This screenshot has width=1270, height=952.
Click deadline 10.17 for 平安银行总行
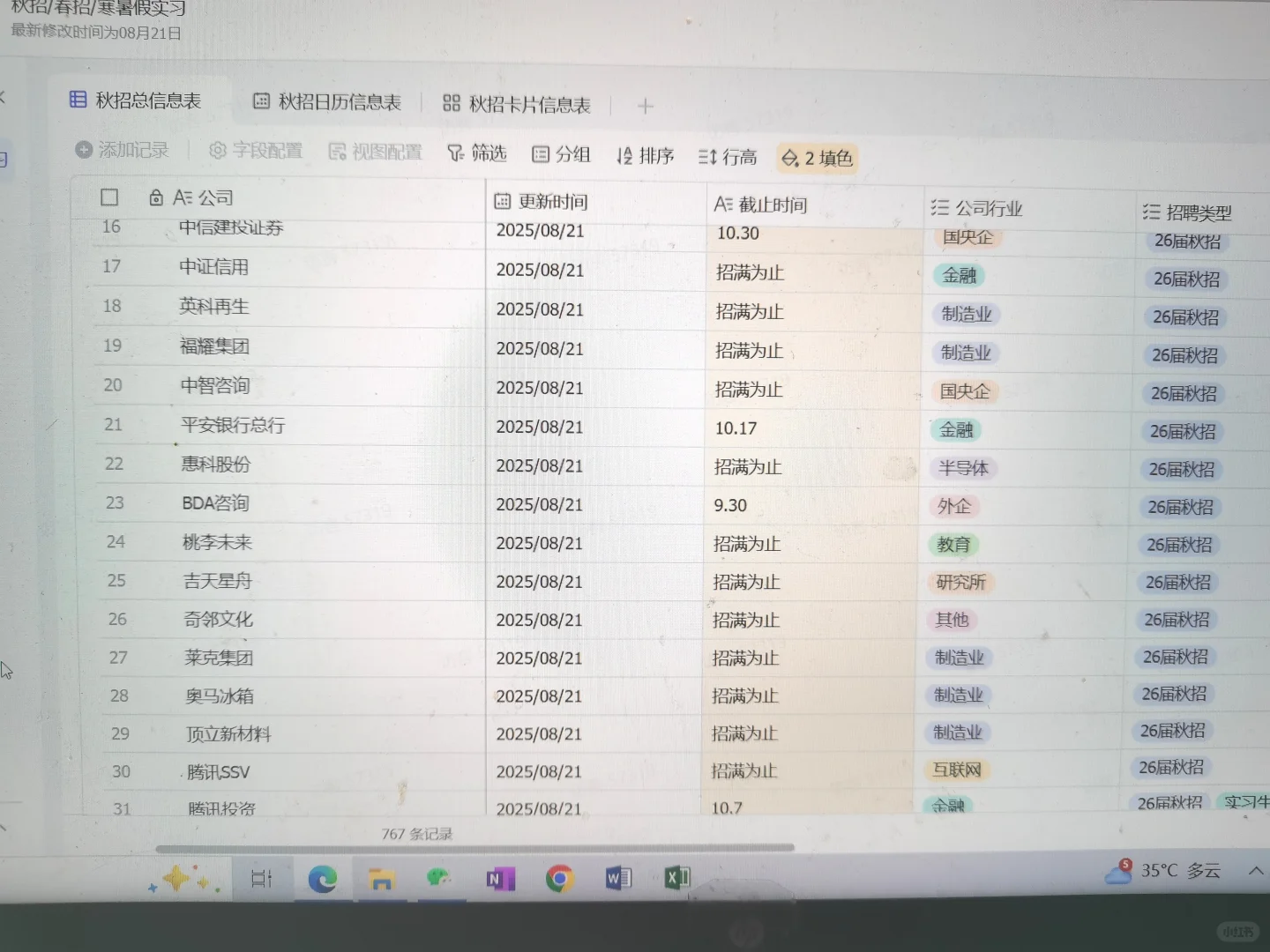736,428
